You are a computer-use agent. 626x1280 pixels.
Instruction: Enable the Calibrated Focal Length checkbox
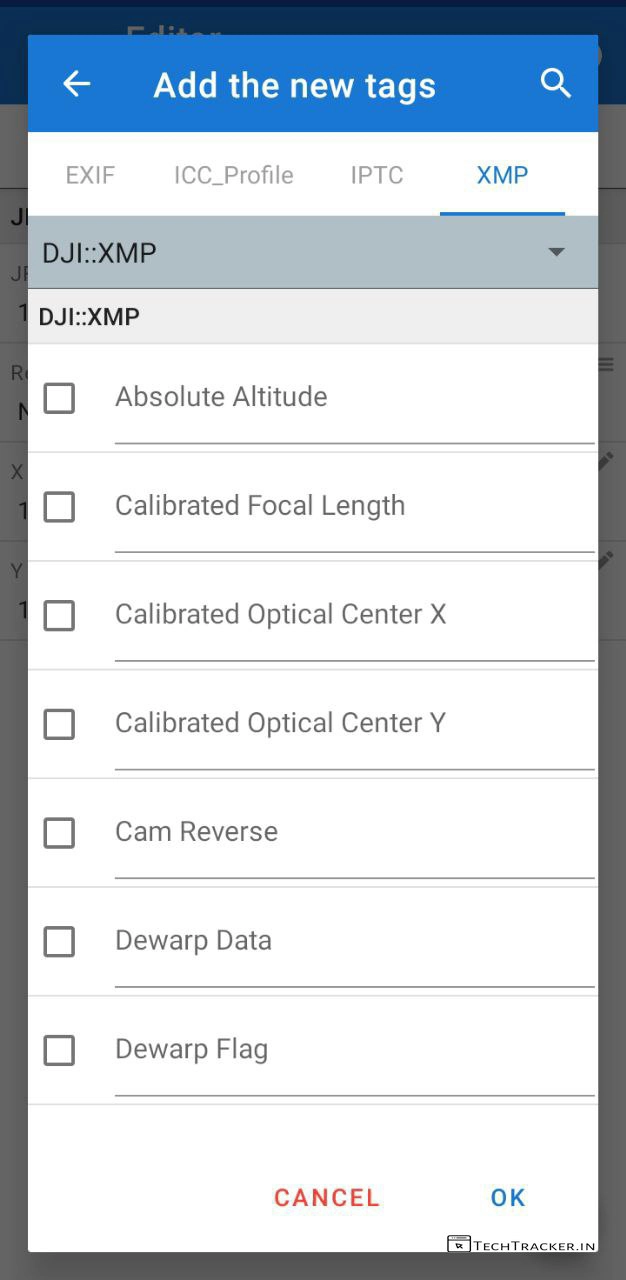pos(59,507)
